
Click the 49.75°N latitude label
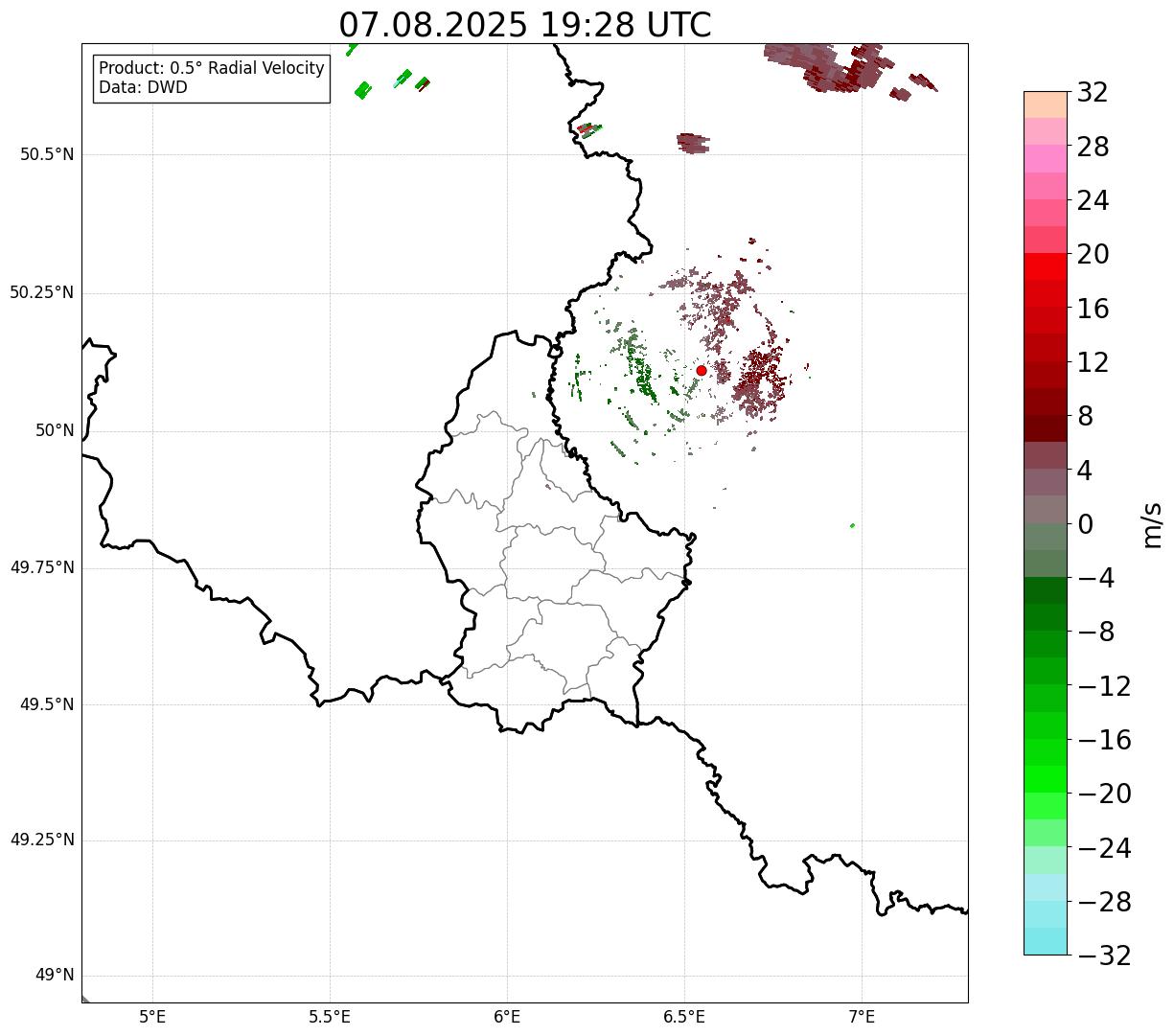tap(42, 567)
